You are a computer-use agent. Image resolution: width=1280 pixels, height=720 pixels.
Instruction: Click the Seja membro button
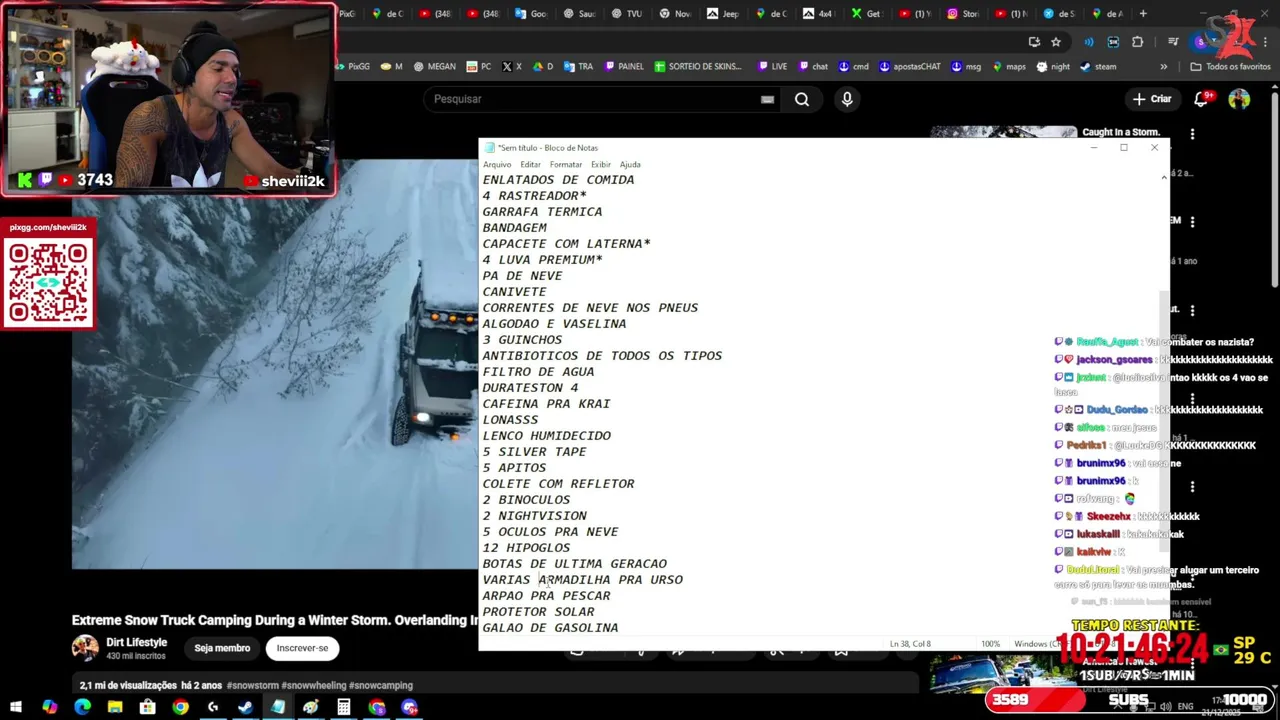point(222,648)
